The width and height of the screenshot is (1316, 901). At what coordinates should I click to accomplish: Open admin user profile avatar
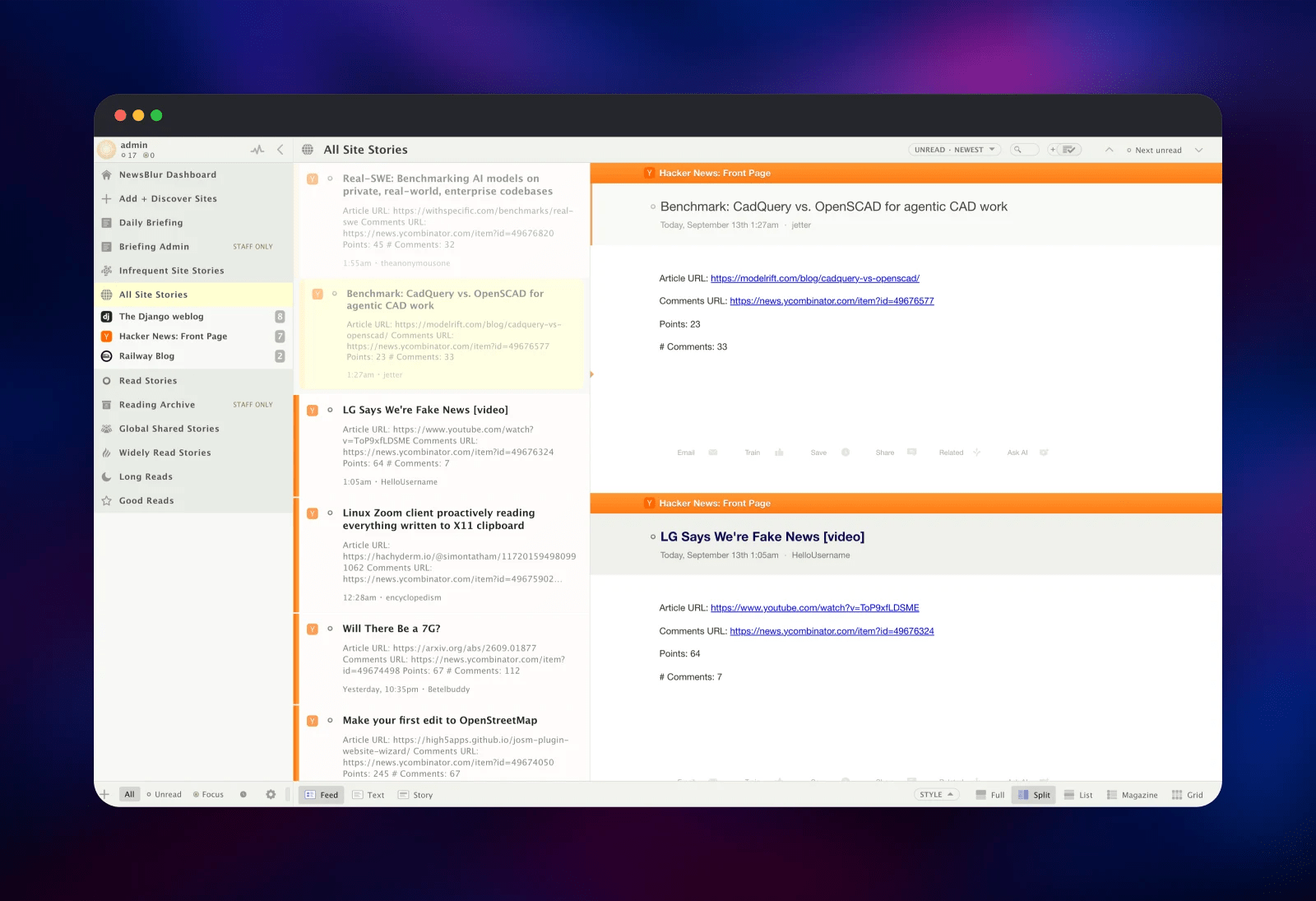pos(106,150)
